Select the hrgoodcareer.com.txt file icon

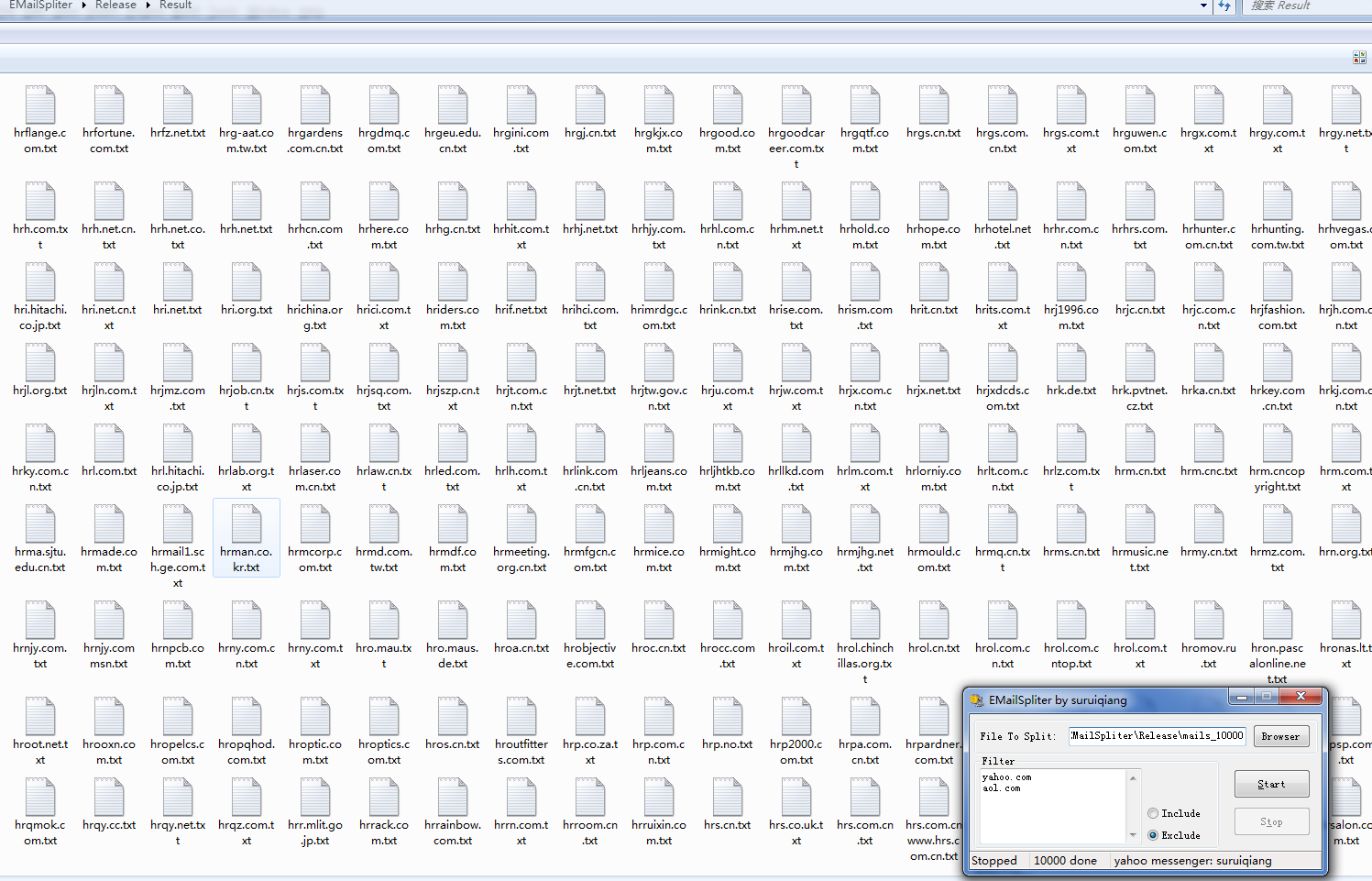tap(796, 105)
